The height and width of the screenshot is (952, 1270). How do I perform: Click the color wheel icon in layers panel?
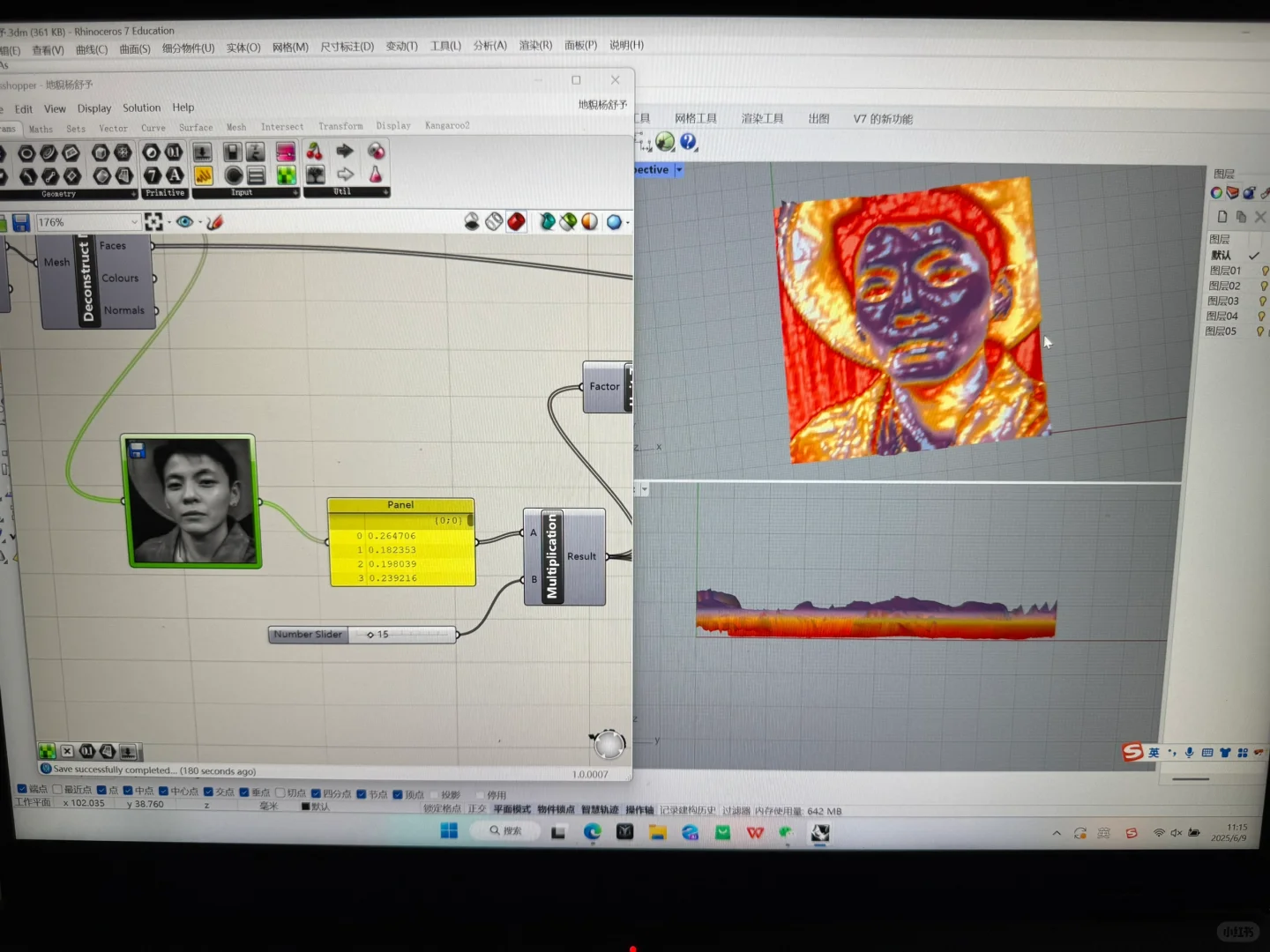point(1216,193)
